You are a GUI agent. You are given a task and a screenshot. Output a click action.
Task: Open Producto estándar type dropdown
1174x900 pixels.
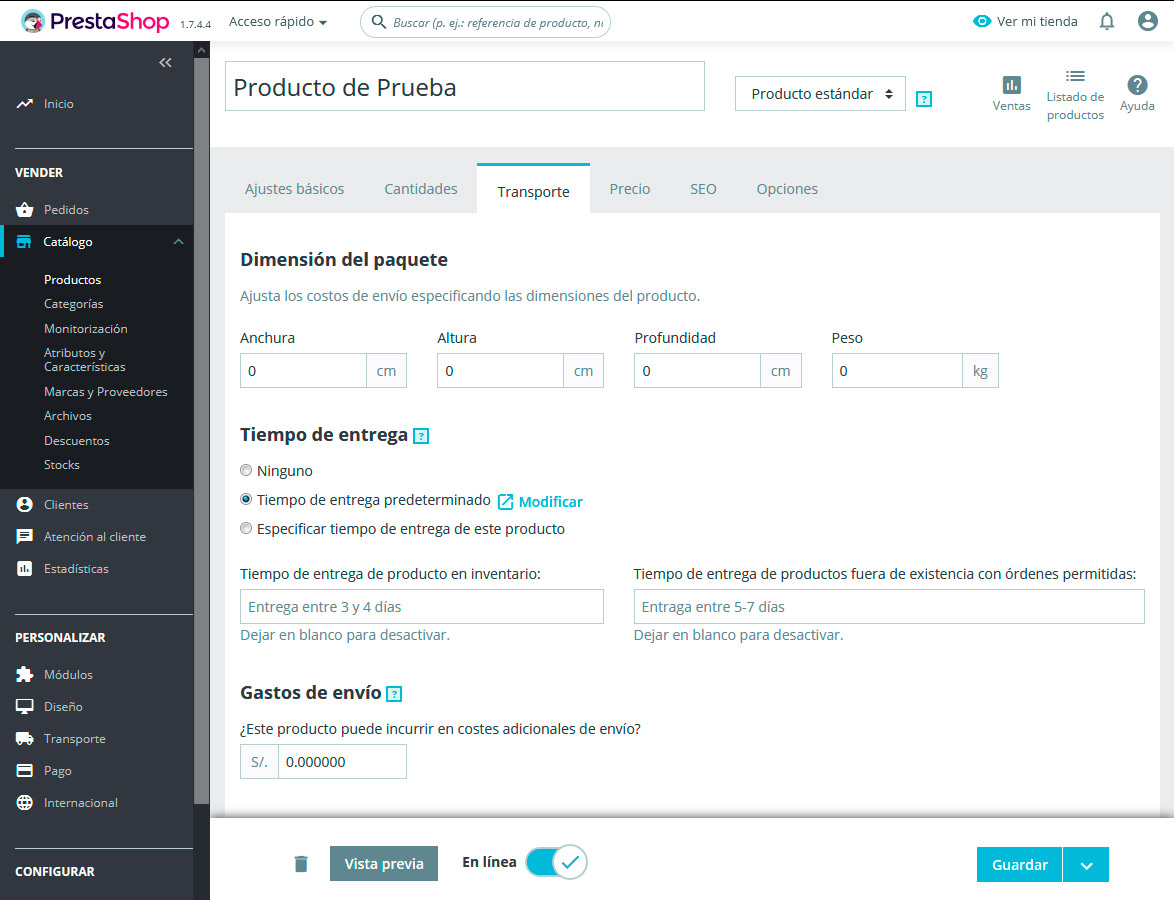(x=820, y=94)
